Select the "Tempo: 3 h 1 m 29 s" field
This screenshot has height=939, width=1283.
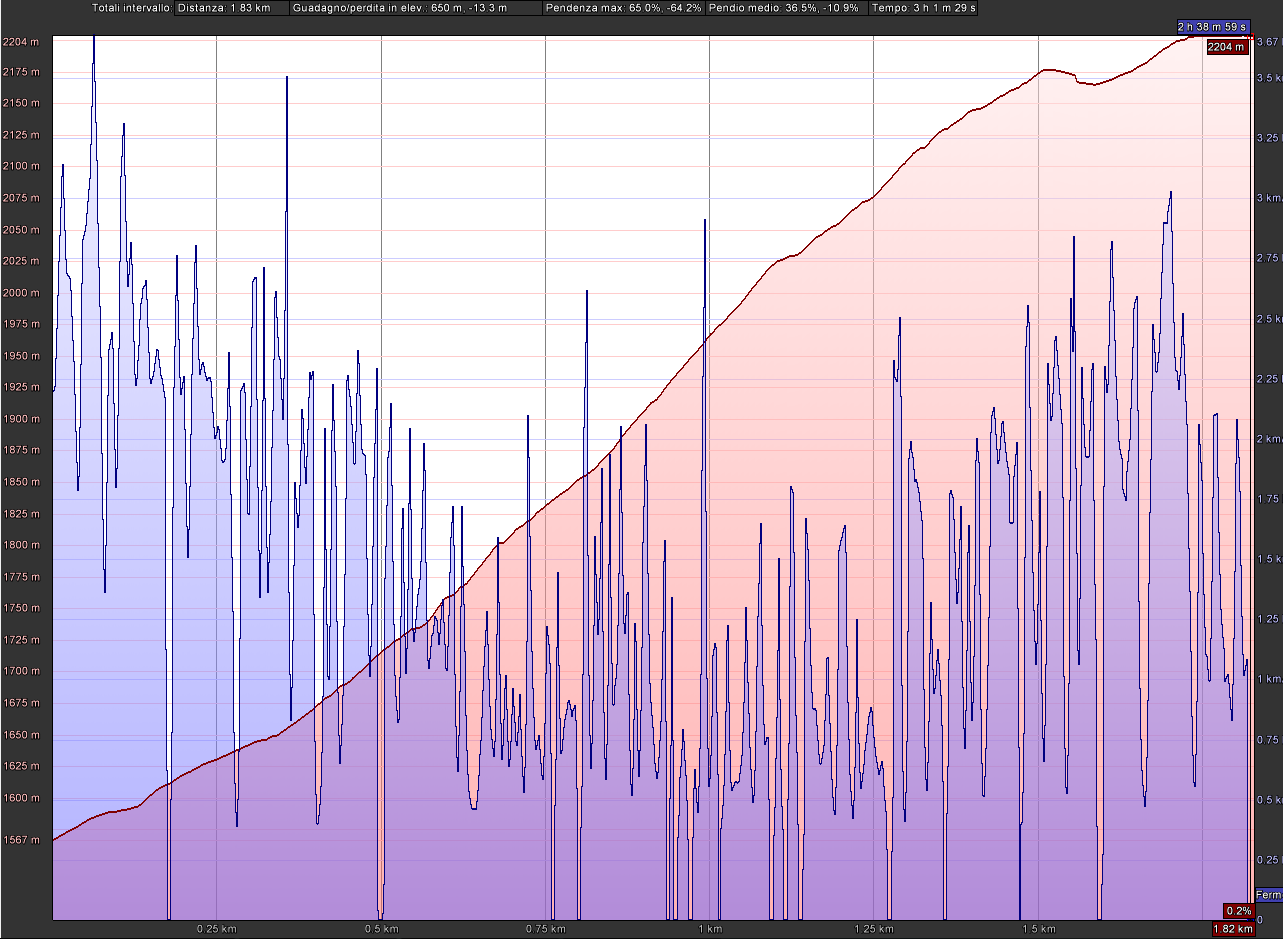coord(922,8)
